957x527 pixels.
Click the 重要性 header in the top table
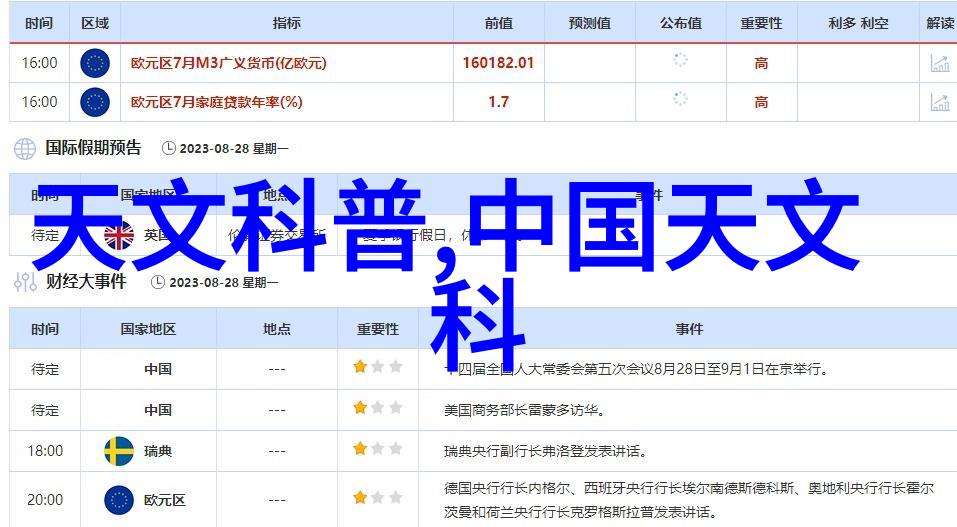761,23
